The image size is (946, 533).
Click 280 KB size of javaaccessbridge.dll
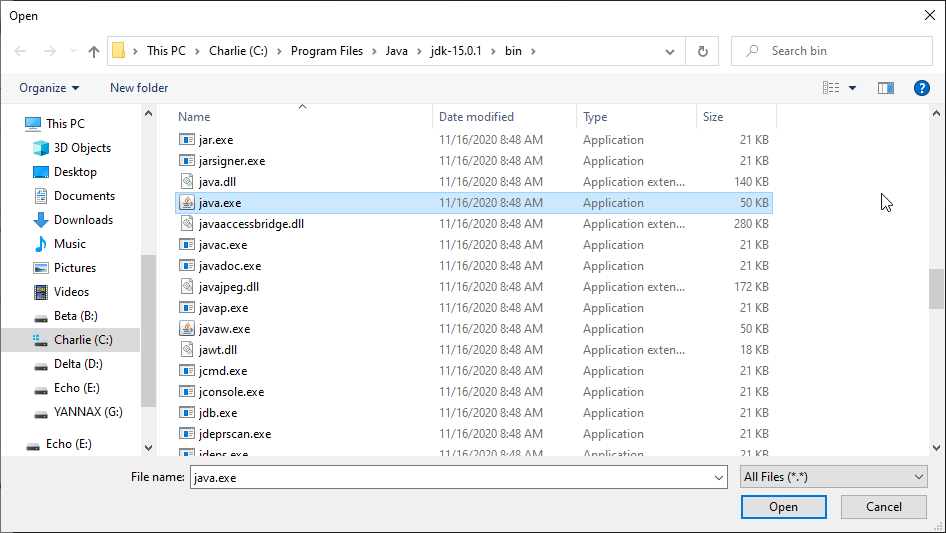coord(751,224)
